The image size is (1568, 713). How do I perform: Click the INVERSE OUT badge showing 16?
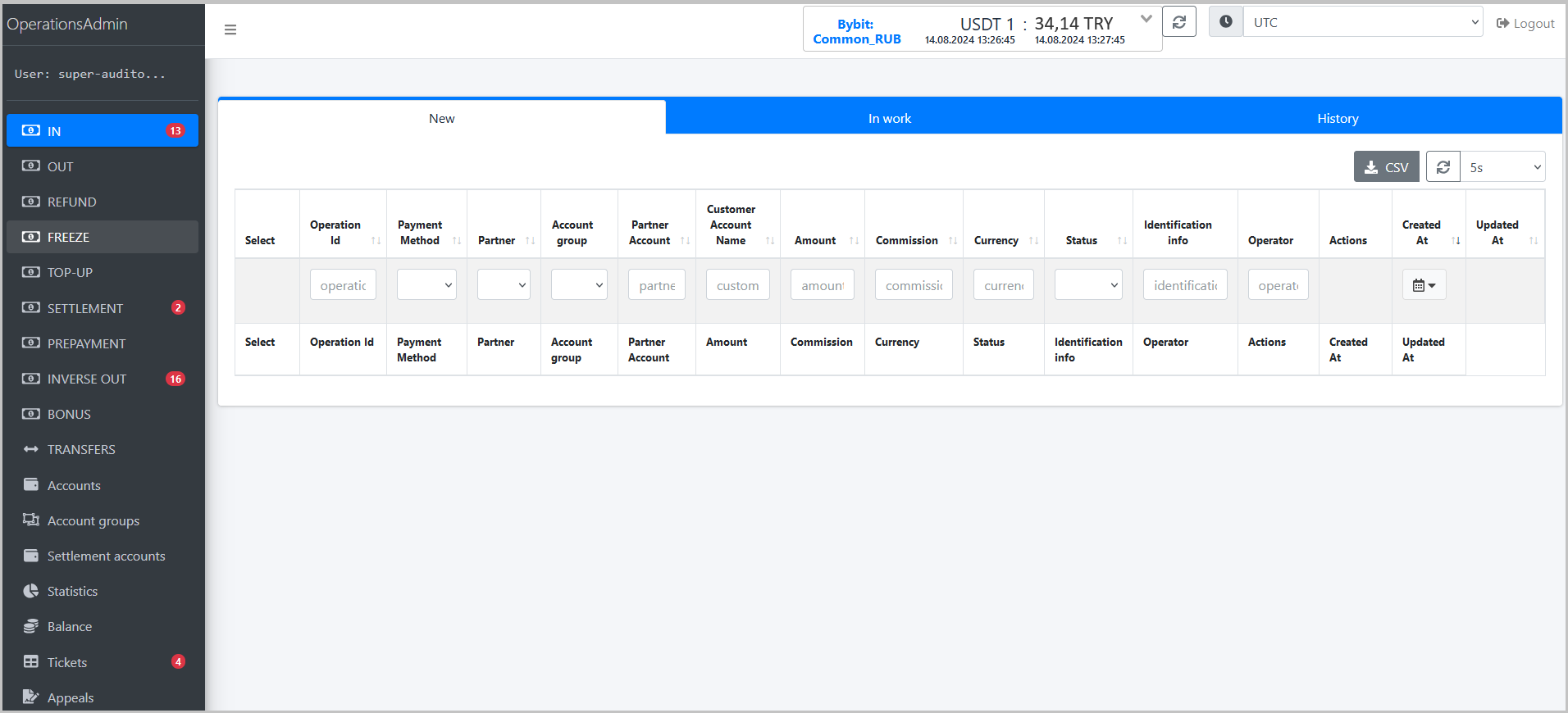pos(175,379)
